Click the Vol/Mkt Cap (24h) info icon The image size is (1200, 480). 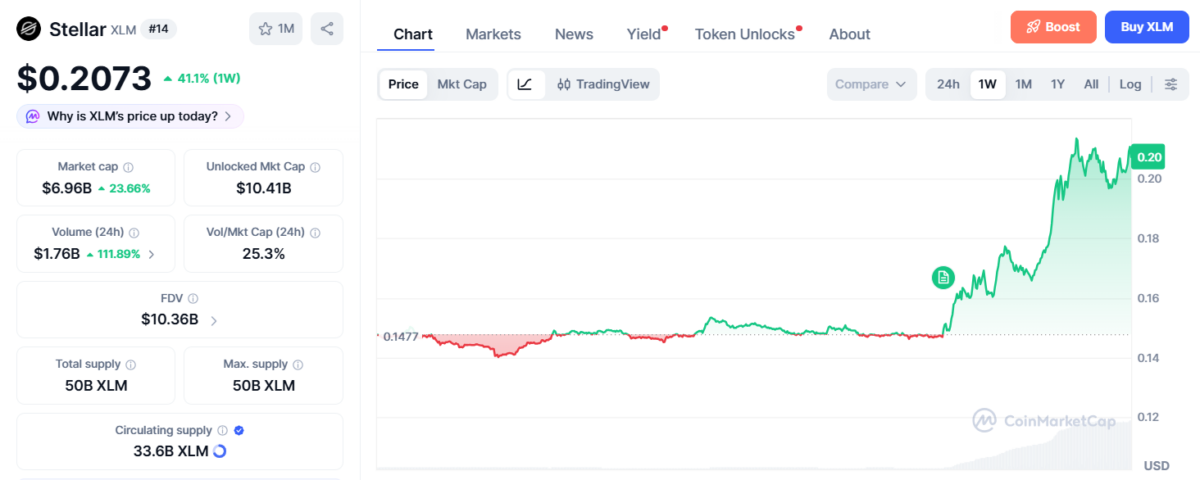point(315,232)
